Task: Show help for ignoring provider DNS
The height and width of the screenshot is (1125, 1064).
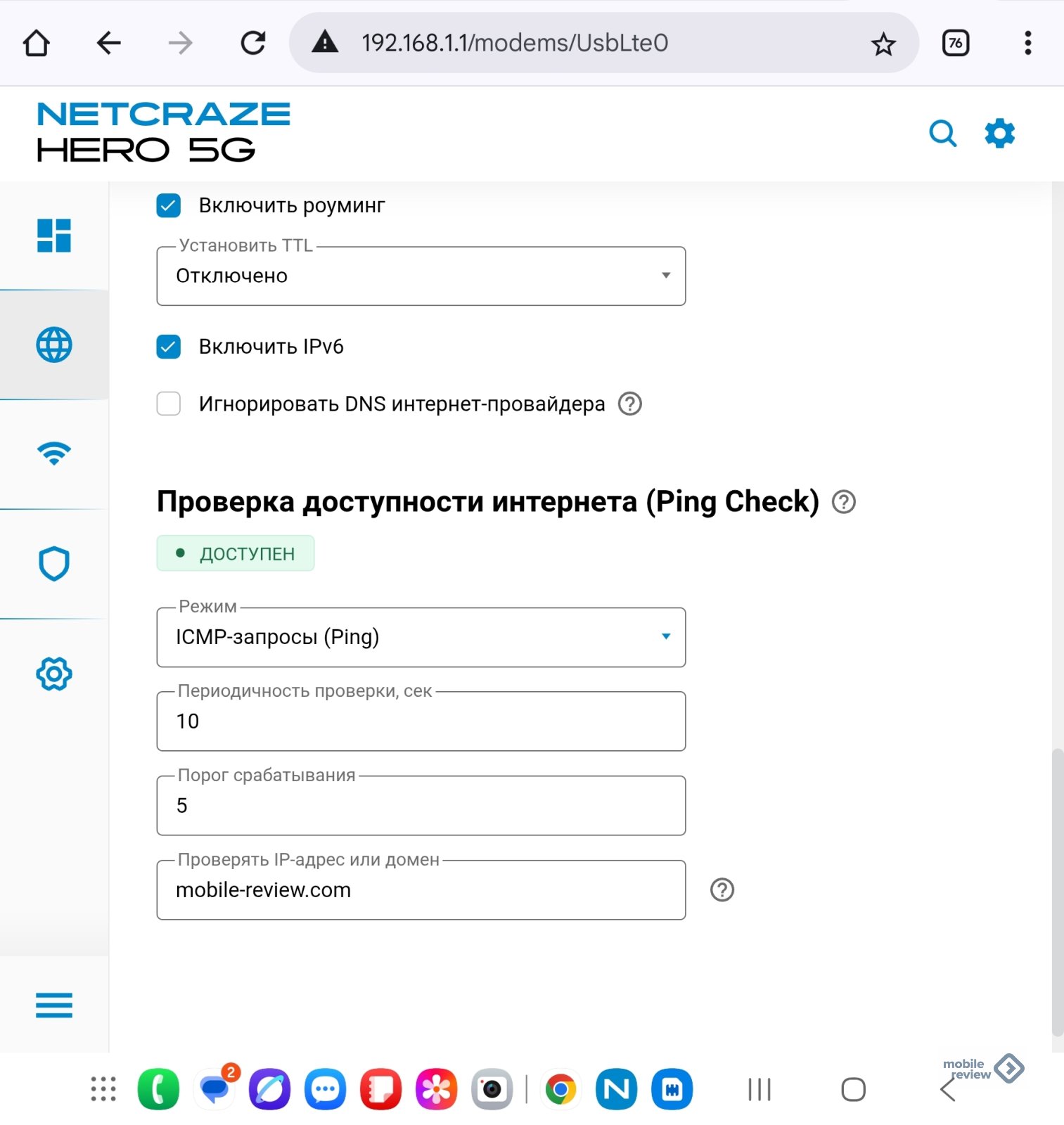Action: pos(629,404)
